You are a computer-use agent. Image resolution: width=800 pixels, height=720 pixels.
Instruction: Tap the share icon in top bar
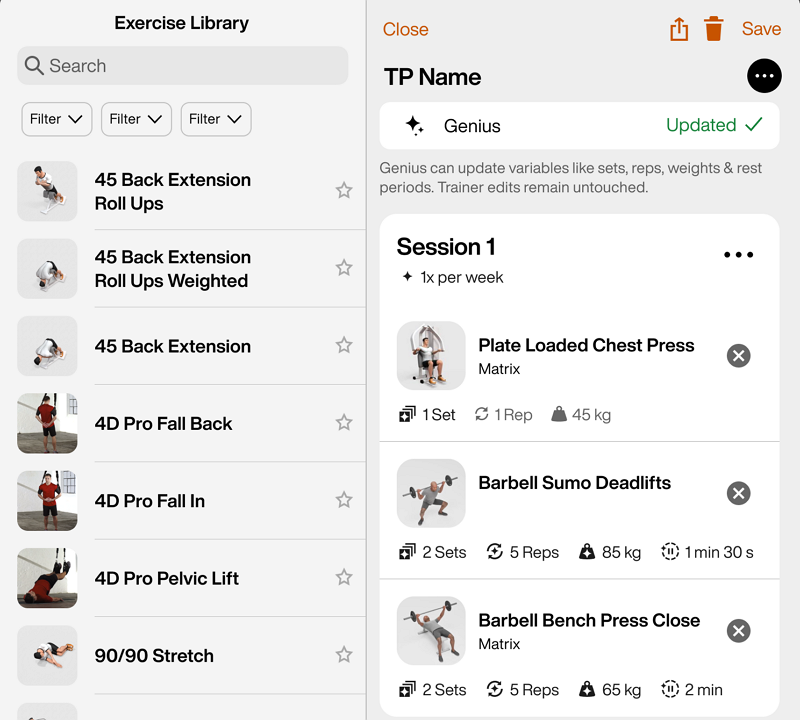click(679, 29)
